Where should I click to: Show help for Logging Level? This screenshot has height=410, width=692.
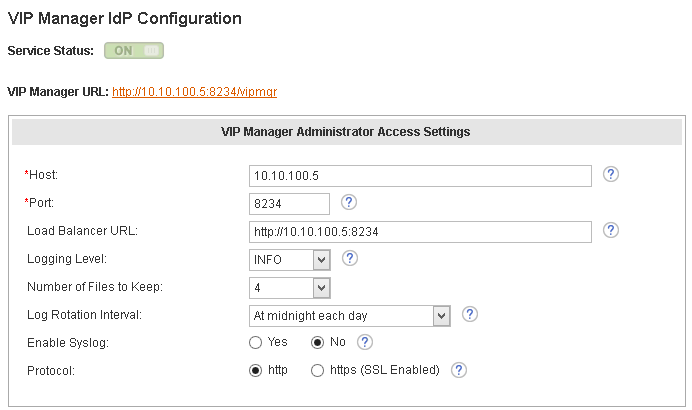pyautogui.click(x=350, y=258)
